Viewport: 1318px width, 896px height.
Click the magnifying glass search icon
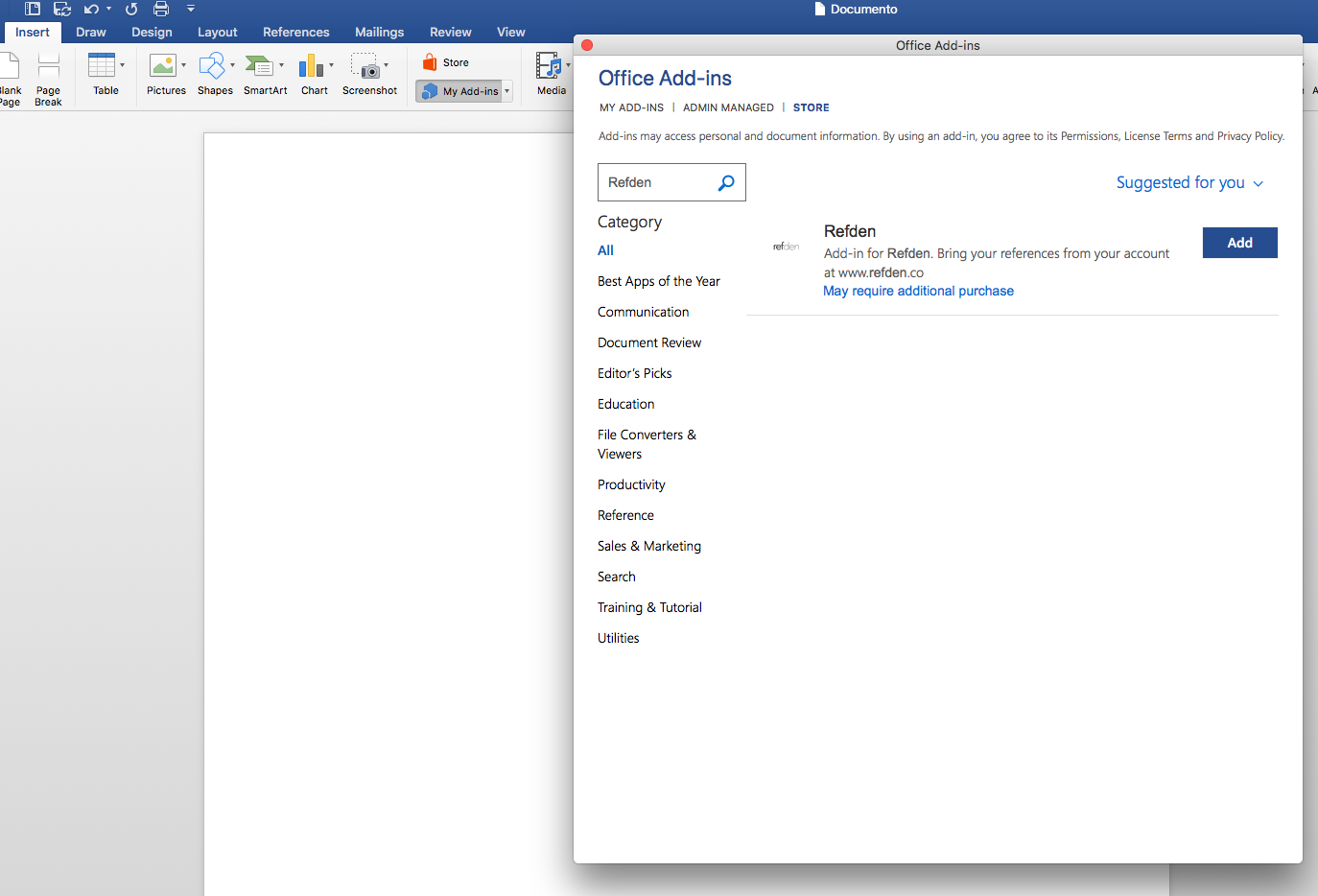point(727,182)
